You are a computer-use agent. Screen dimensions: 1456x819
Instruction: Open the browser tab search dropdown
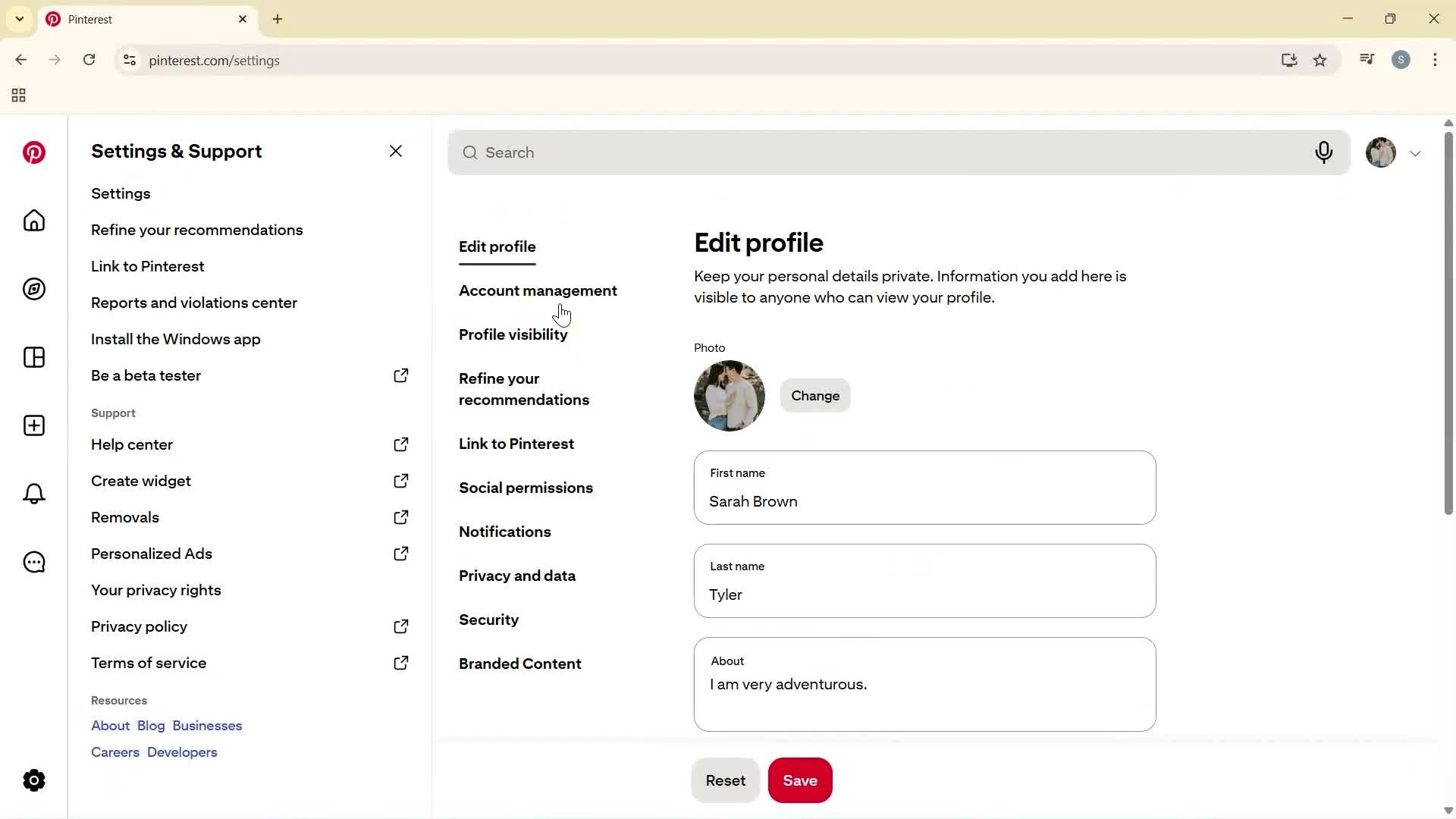(x=19, y=19)
